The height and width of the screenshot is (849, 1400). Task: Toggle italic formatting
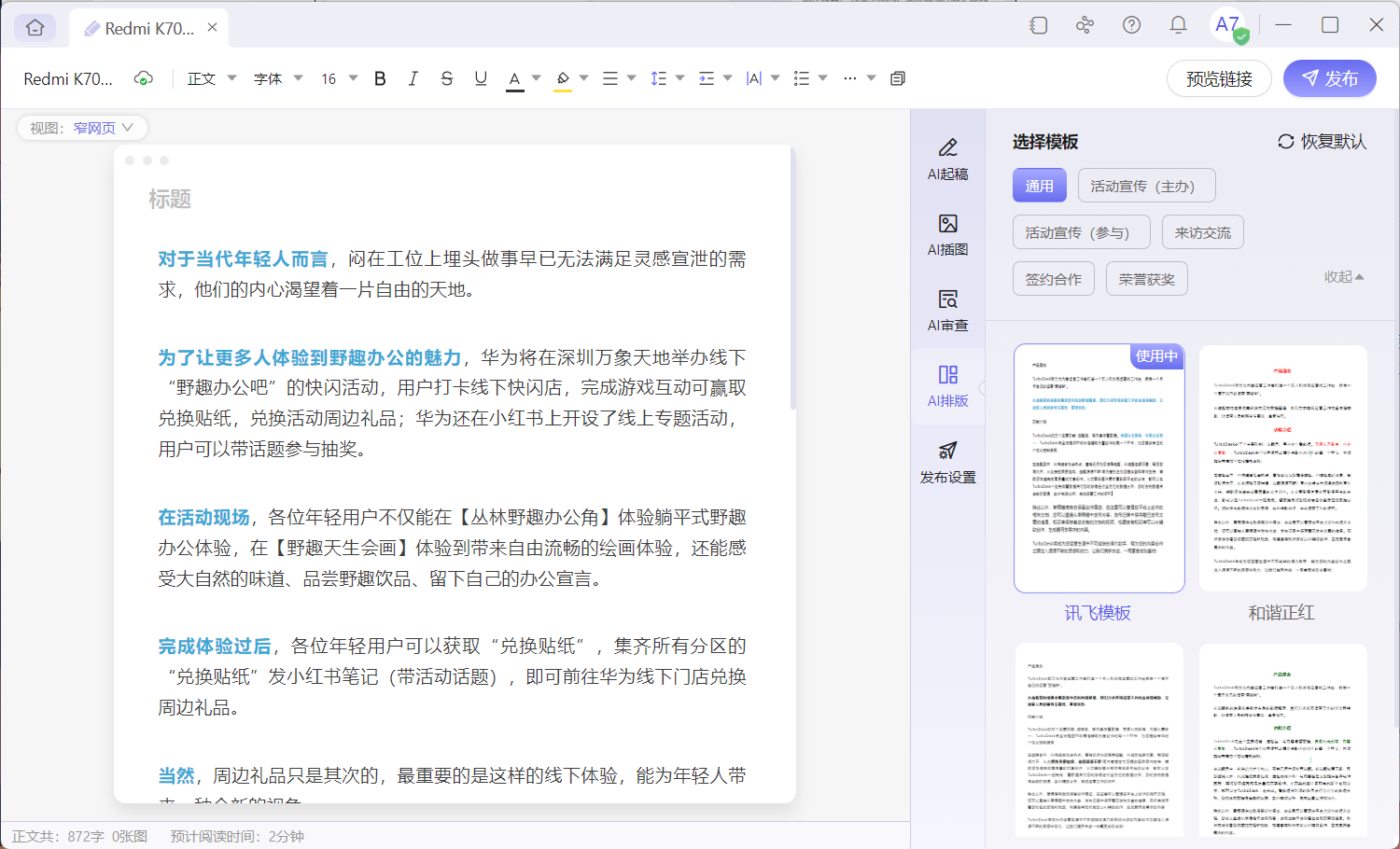point(413,78)
